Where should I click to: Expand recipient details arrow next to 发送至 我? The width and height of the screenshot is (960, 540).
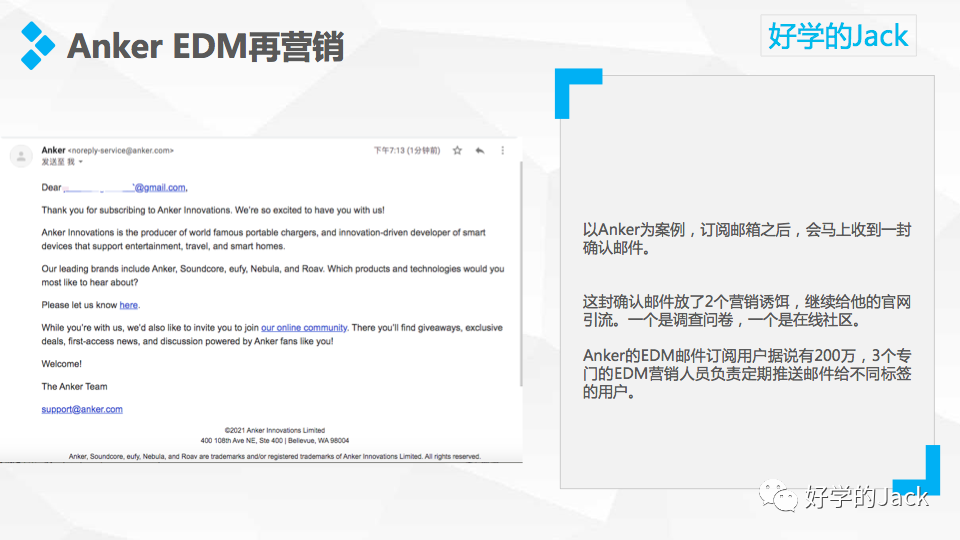pyautogui.click(x=80, y=162)
